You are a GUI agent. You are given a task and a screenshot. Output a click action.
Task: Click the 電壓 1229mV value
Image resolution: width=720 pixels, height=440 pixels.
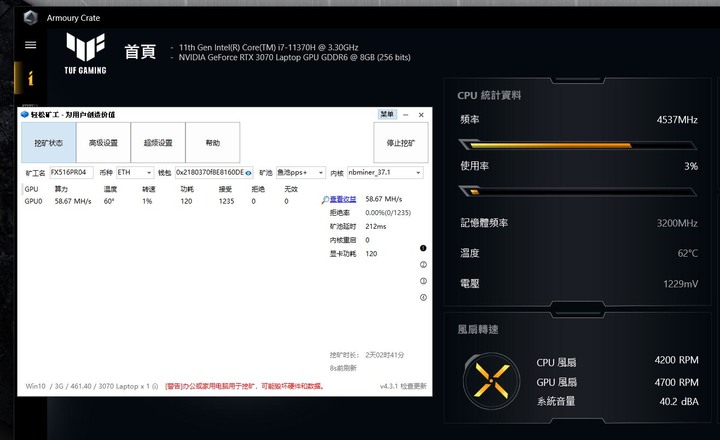tap(681, 284)
